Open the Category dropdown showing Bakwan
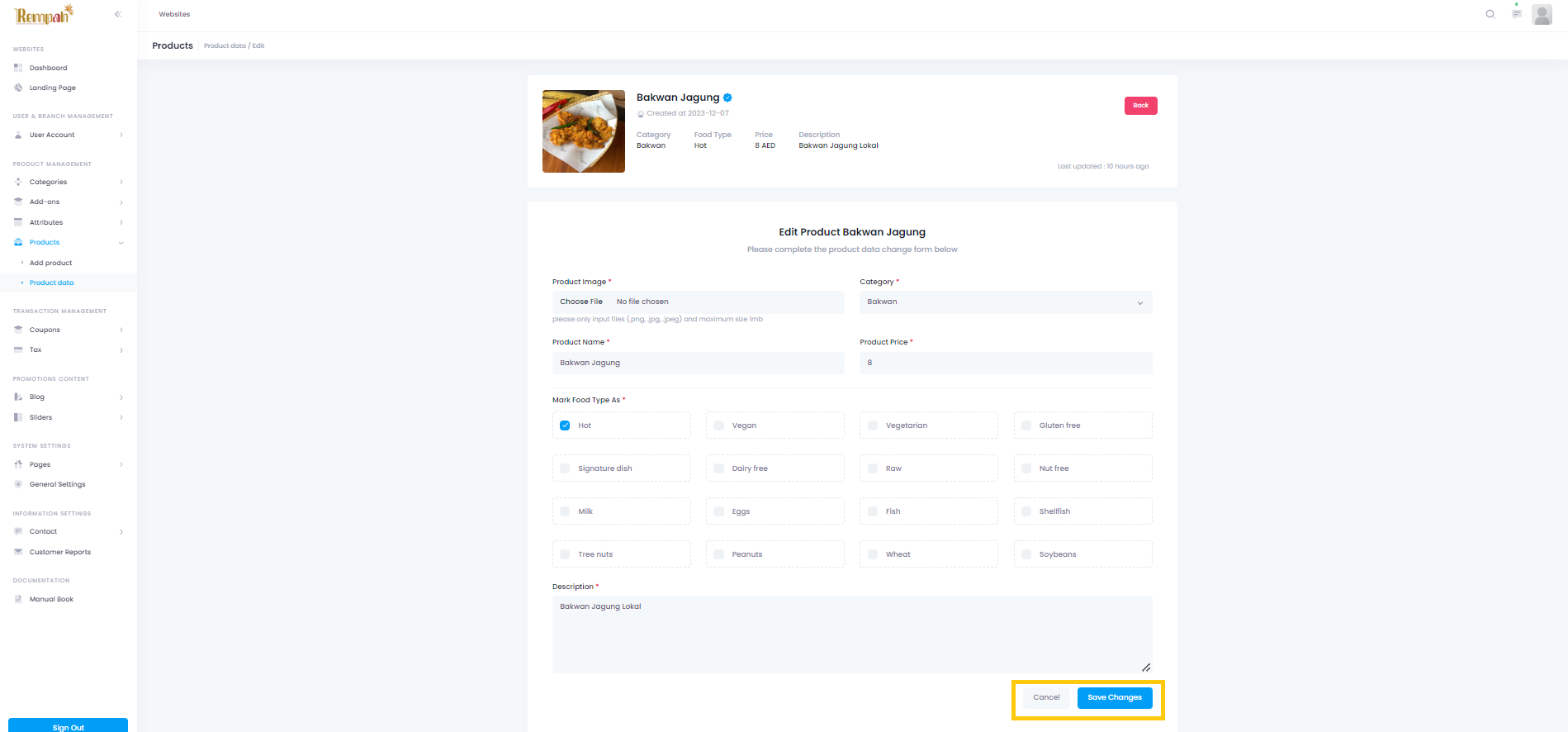Screen dimensions: 1568x732 (1005, 302)
